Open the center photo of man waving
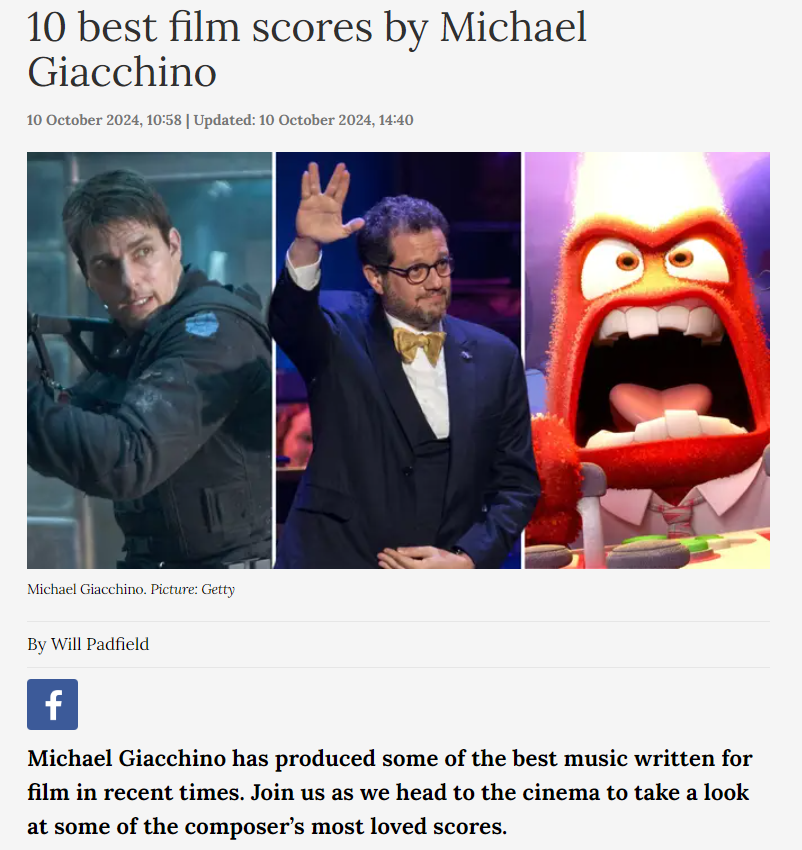Image resolution: width=802 pixels, height=850 pixels. [x=399, y=360]
